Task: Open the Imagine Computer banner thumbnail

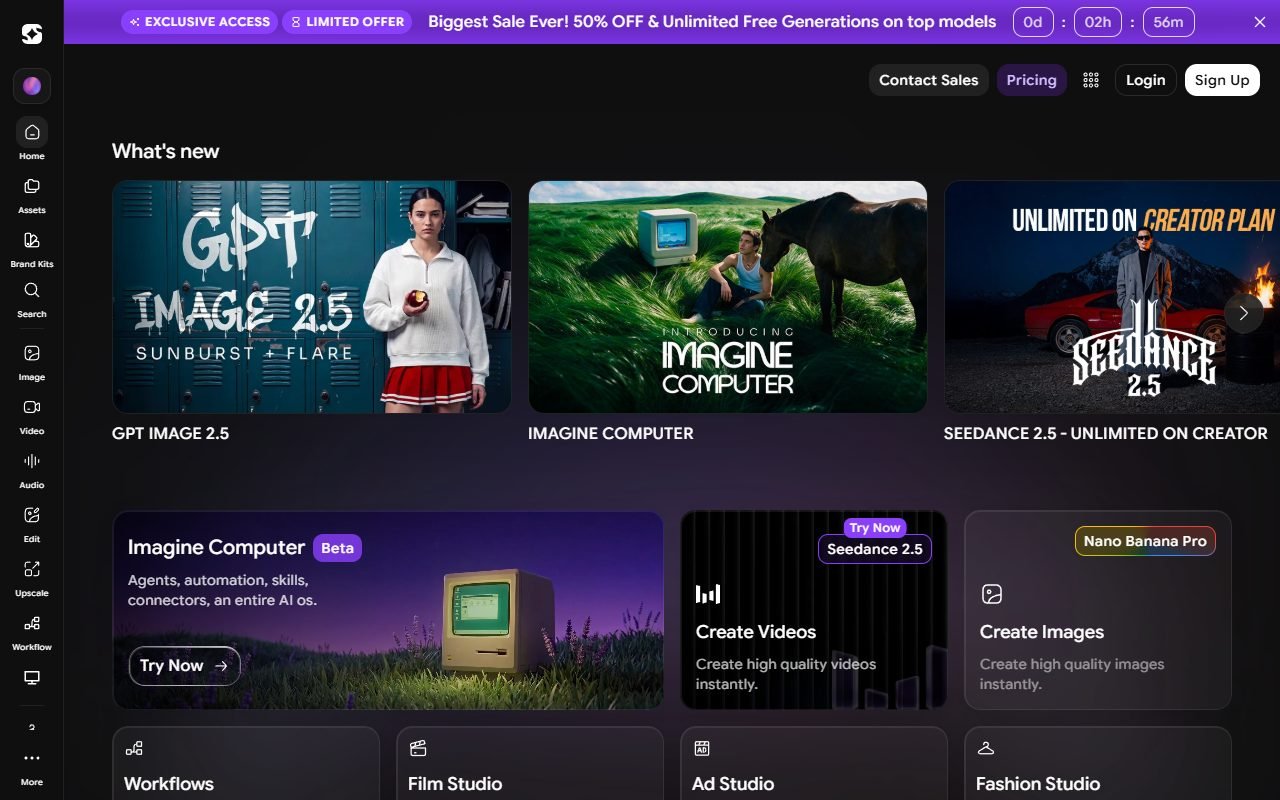Action: coord(728,297)
